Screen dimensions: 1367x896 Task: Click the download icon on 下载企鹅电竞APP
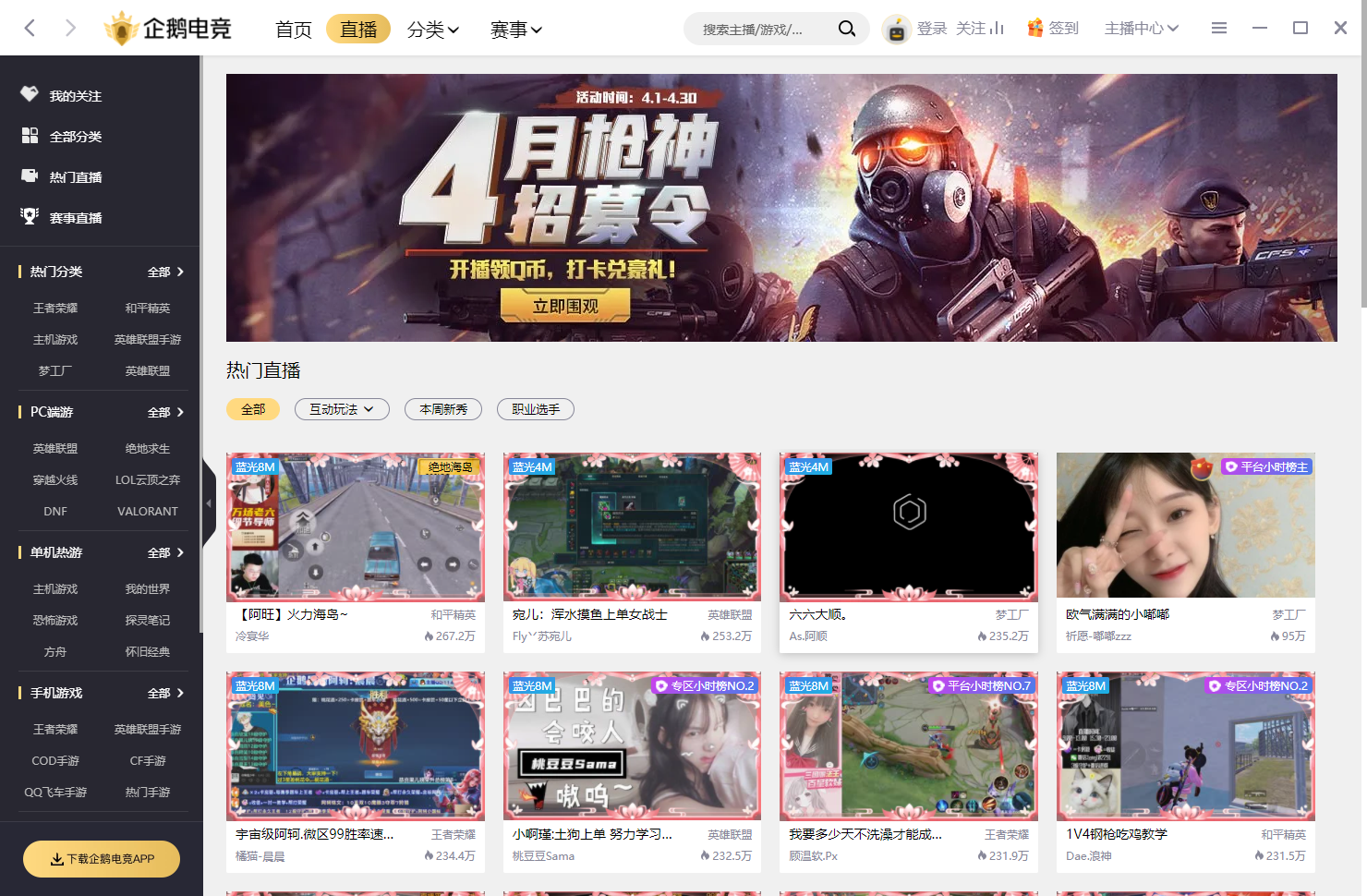click(x=57, y=859)
